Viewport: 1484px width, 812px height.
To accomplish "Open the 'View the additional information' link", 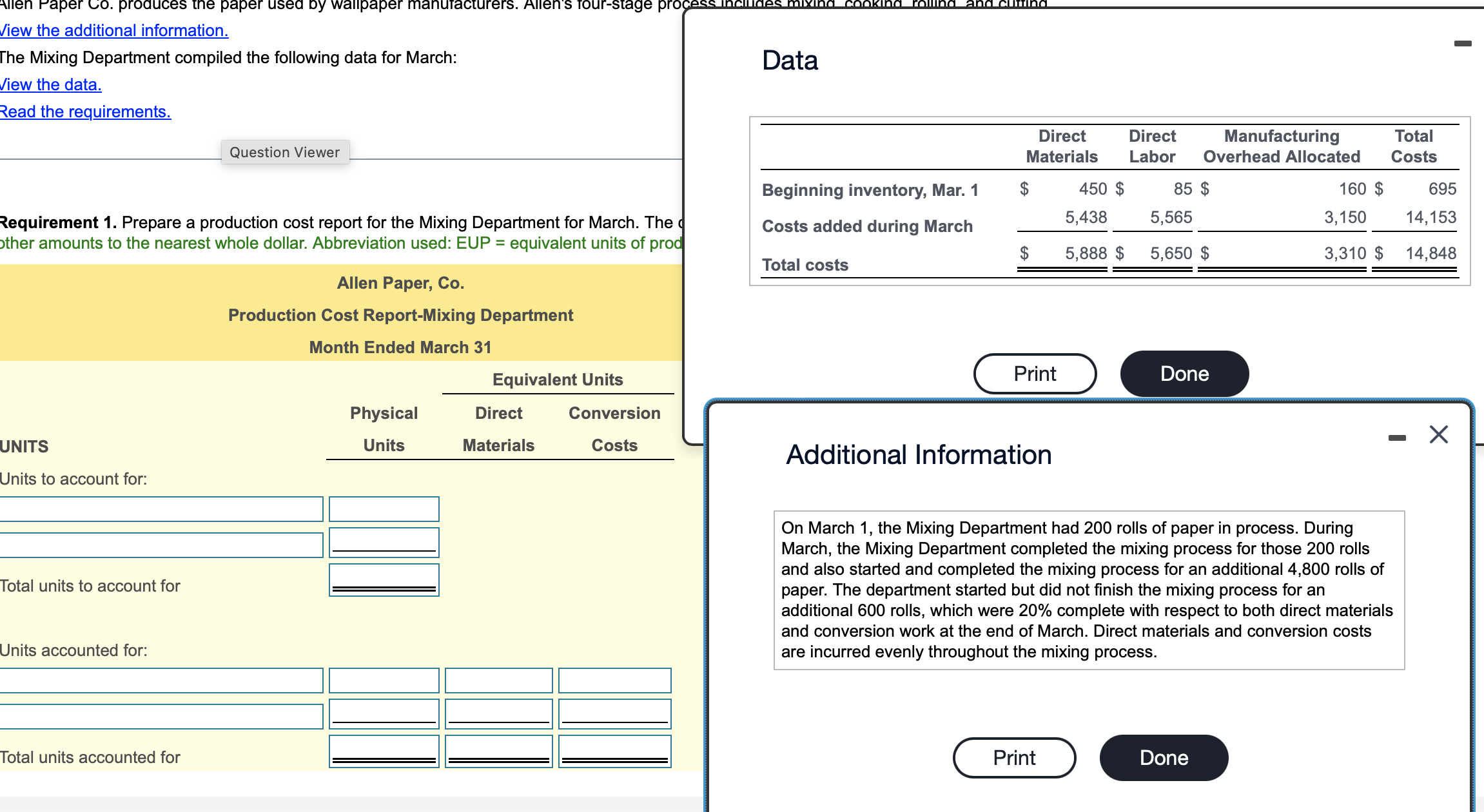I will tap(113, 30).
